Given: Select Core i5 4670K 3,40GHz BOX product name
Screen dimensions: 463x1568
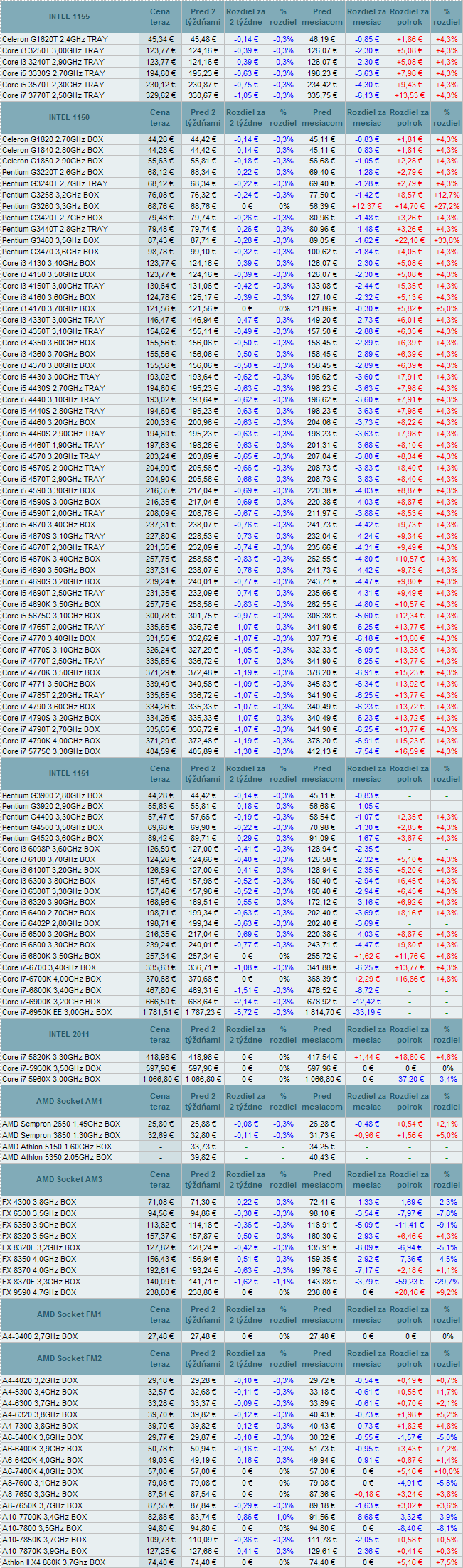Looking at the screenshot, I should [x=51, y=559].
